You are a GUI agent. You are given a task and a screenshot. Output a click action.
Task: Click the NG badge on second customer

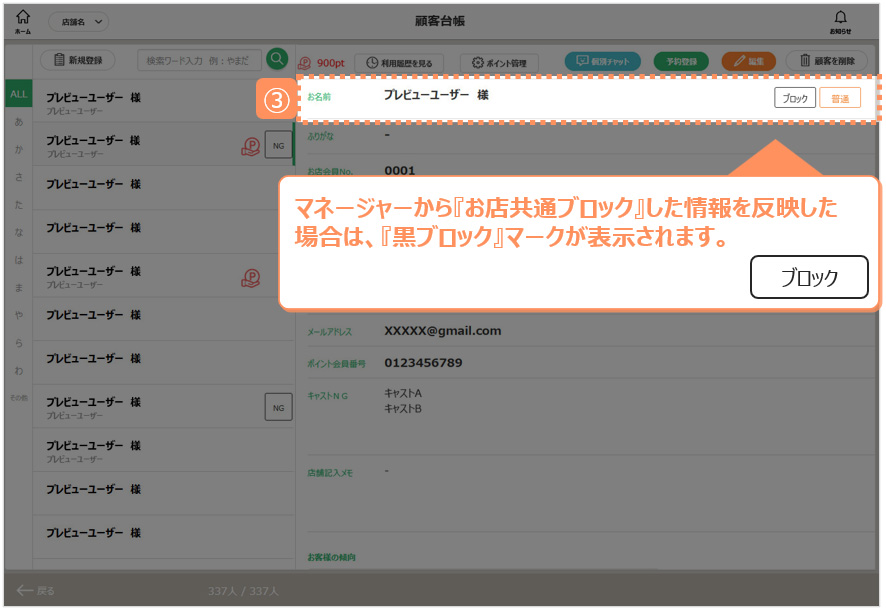[278, 146]
